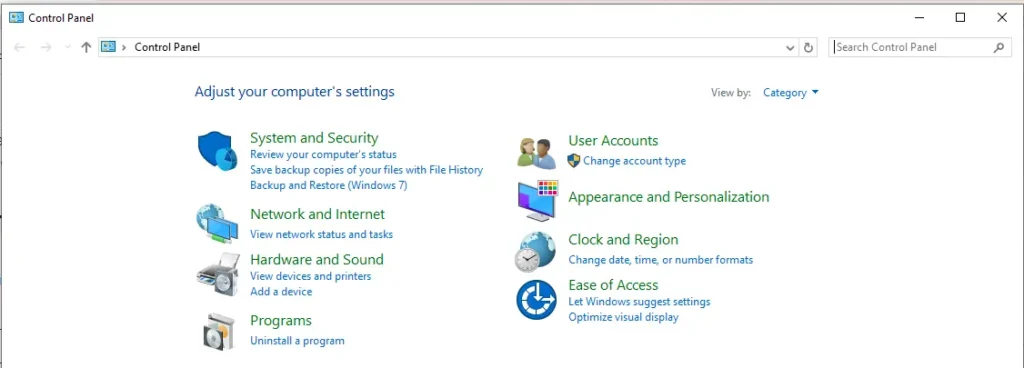Open the Hardware and Sound heading link
The height and width of the screenshot is (368, 1024).
tap(317, 259)
